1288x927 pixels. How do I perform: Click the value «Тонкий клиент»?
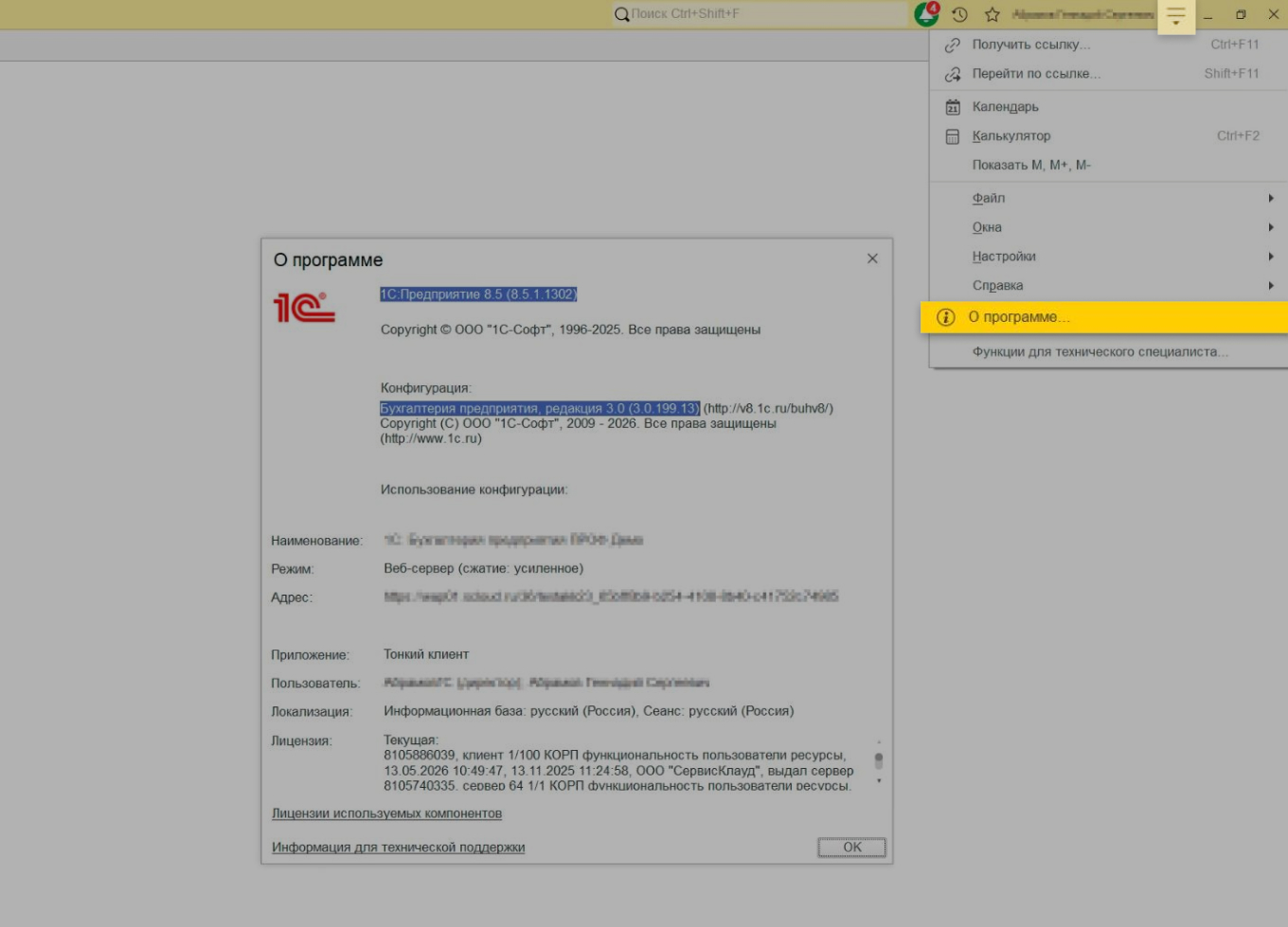[426, 654]
